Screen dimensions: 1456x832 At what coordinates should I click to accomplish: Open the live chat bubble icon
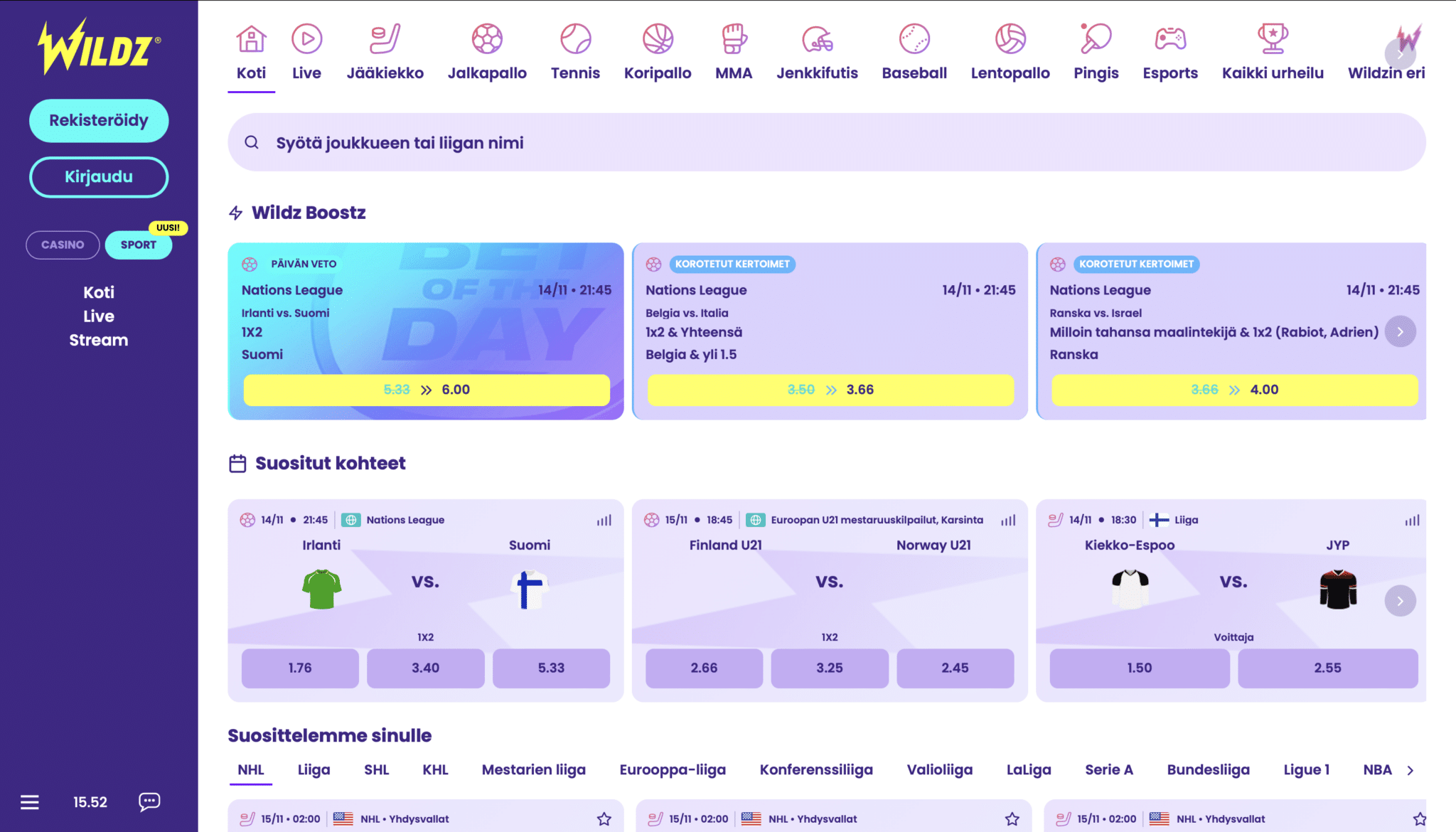click(x=149, y=802)
